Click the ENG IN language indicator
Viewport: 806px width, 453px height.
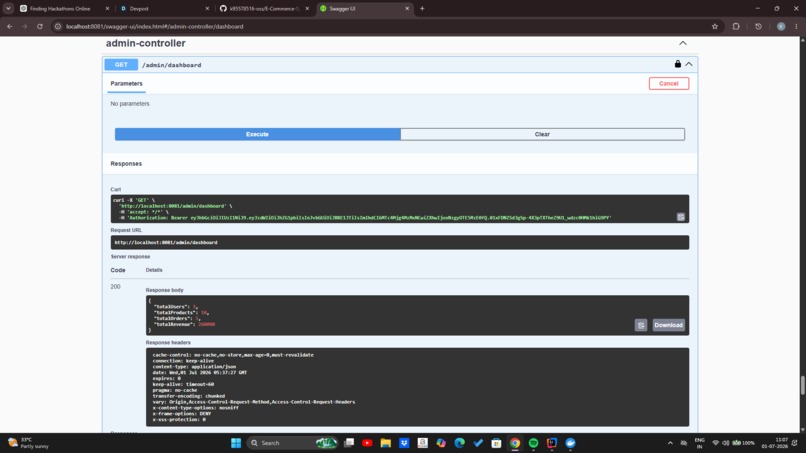point(700,443)
